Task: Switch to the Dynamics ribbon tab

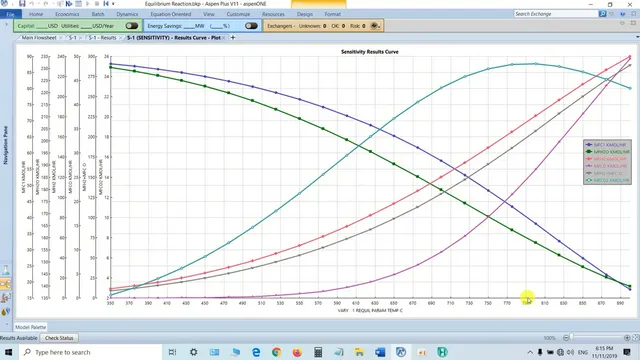Action: point(127,14)
